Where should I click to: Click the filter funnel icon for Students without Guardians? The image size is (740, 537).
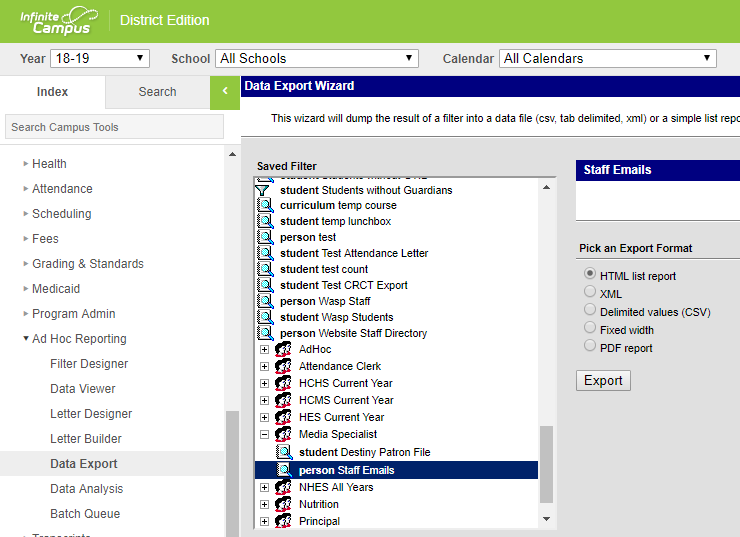pyautogui.click(x=264, y=190)
